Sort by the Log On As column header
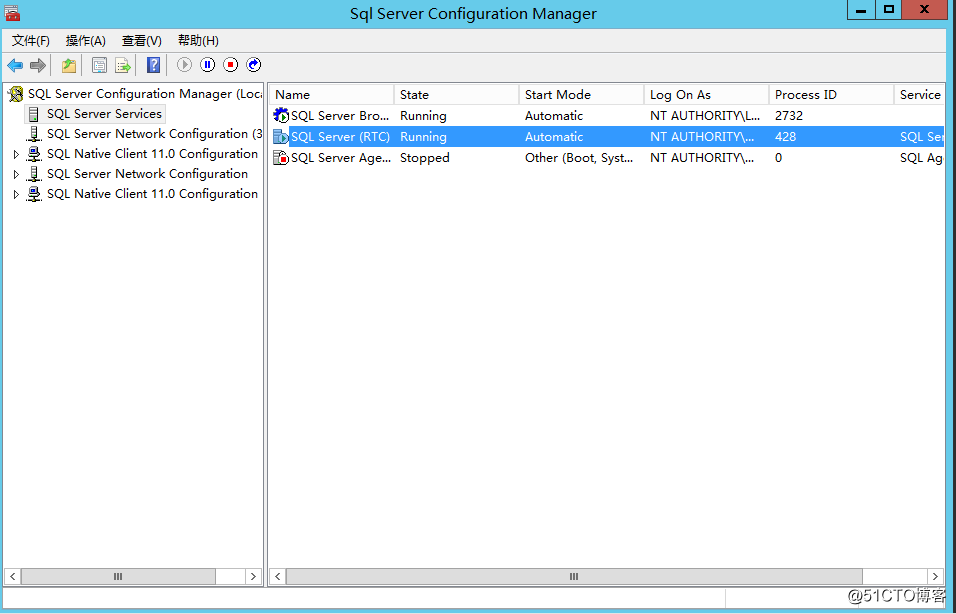Screen dimensions: 956x614 [707, 95]
